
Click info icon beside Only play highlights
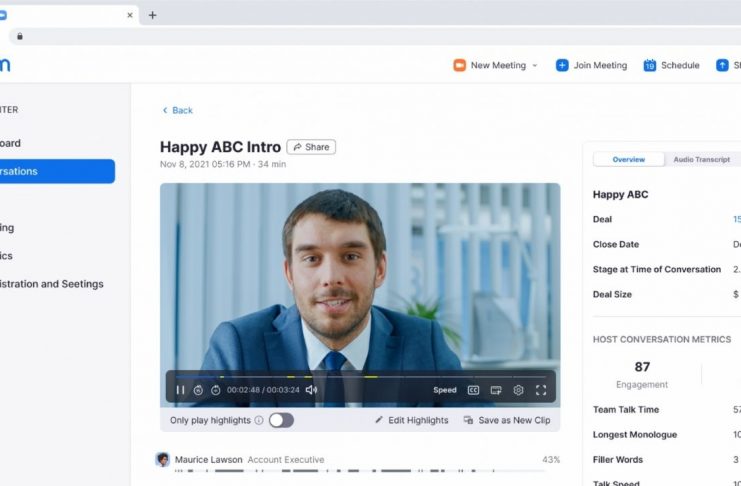click(x=259, y=420)
